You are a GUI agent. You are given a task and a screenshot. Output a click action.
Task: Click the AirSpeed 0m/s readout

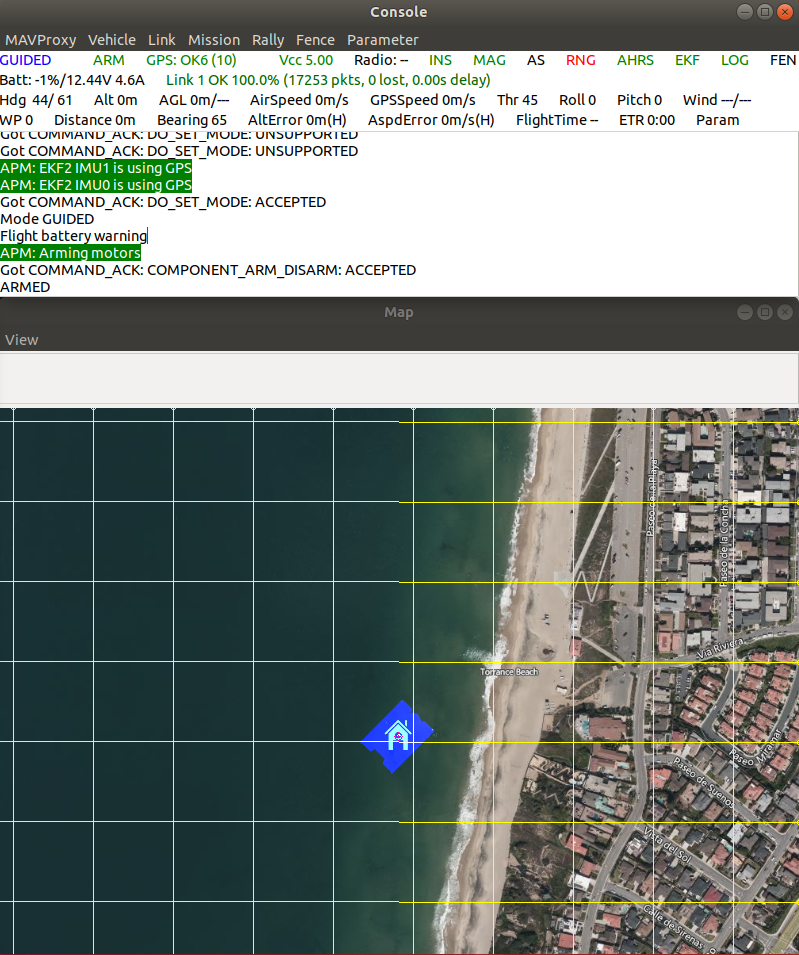click(299, 100)
